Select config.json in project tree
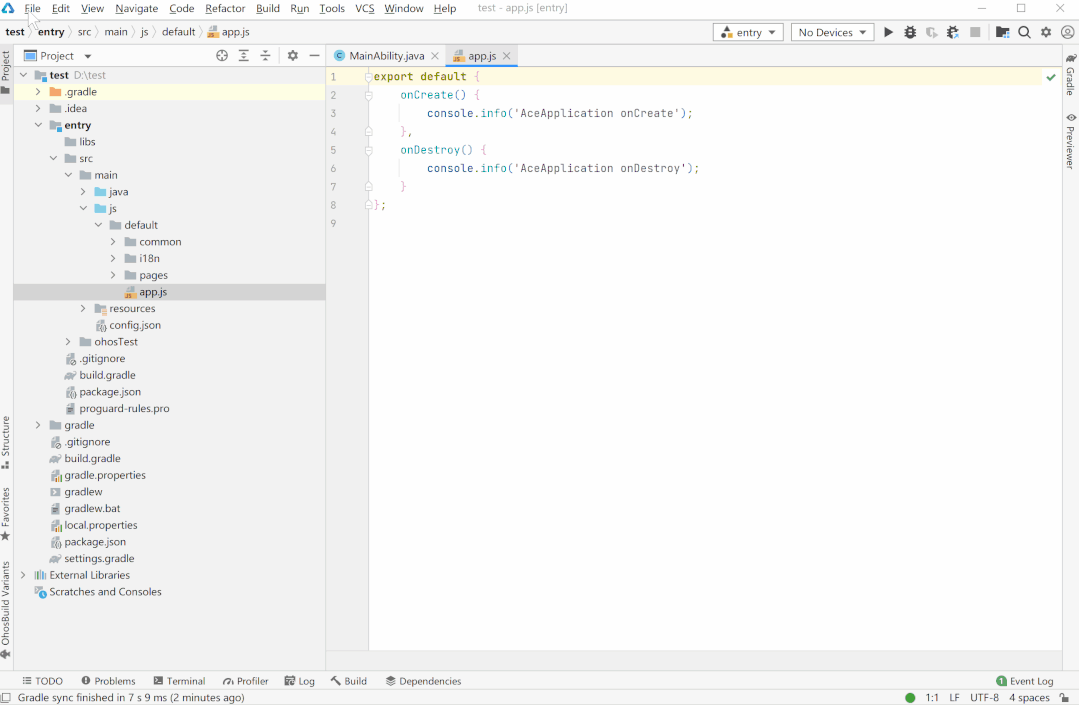The image size is (1079, 705). tap(135, 325)
